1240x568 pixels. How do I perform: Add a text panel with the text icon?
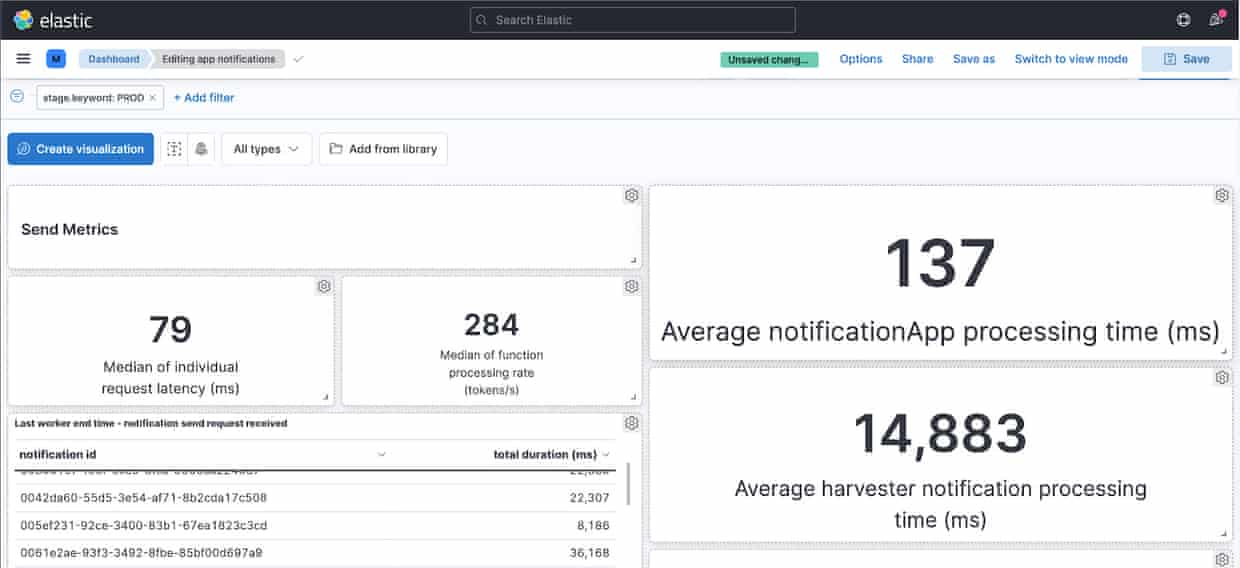point(175,149)
